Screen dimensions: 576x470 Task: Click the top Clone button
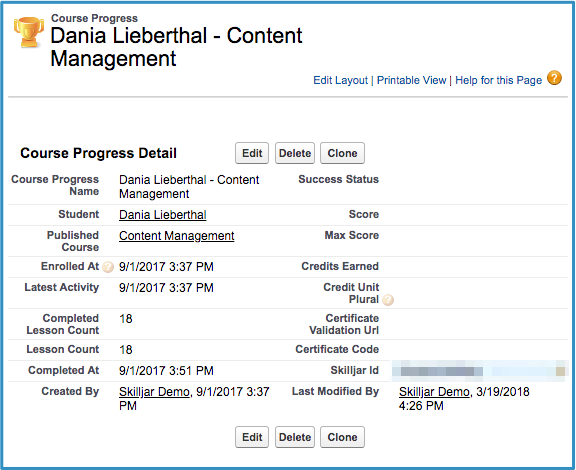click(342, 153)
